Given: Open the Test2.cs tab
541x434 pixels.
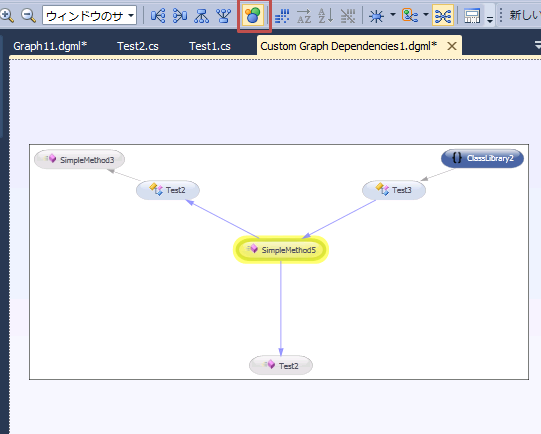Looking at the screenshot, I should tap(138, 46).
